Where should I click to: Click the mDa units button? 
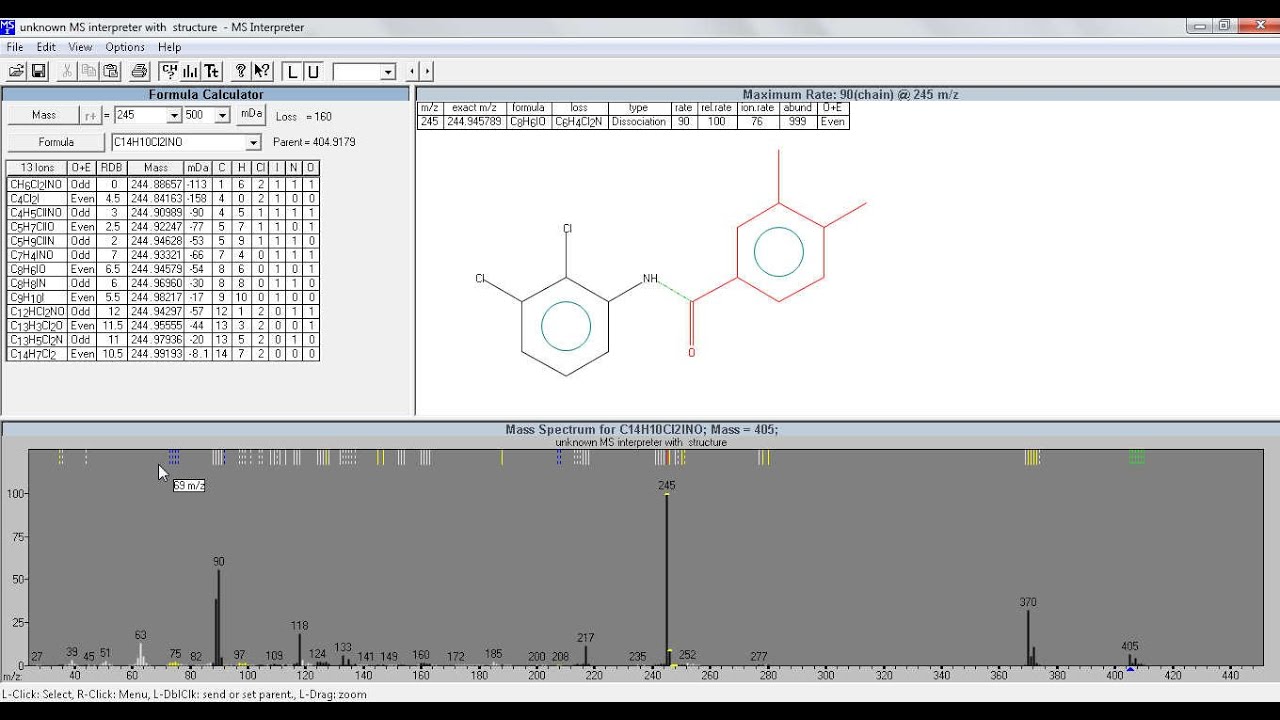(251, 114)
